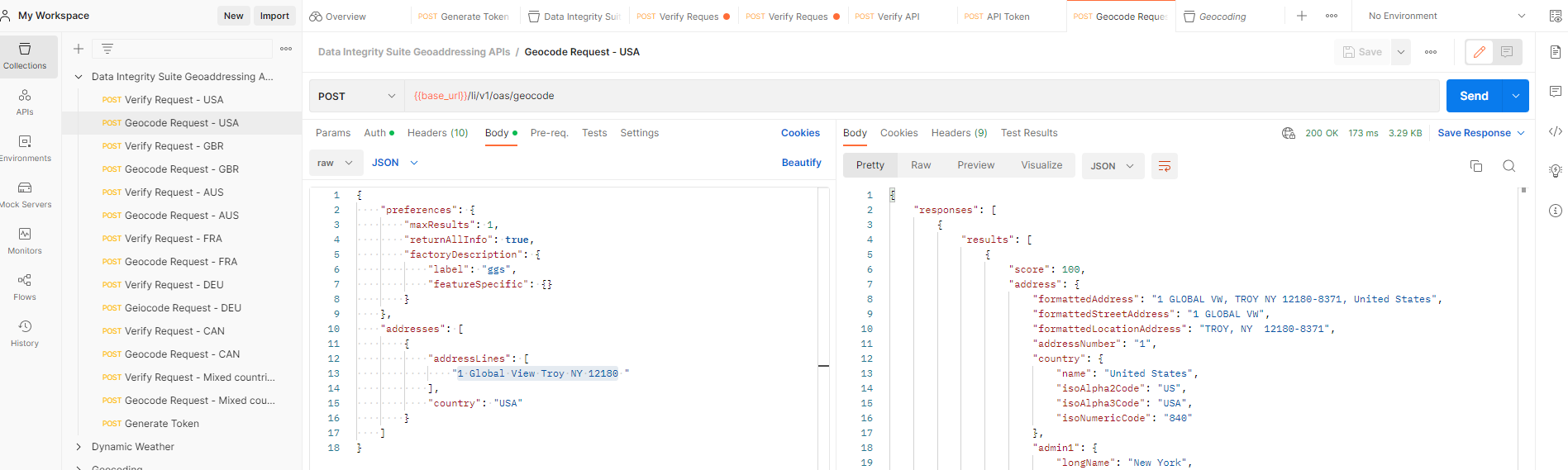This screenshot has height=470, width=1568.
Task: Click the Beautify link
Action: tap(801, 163)
